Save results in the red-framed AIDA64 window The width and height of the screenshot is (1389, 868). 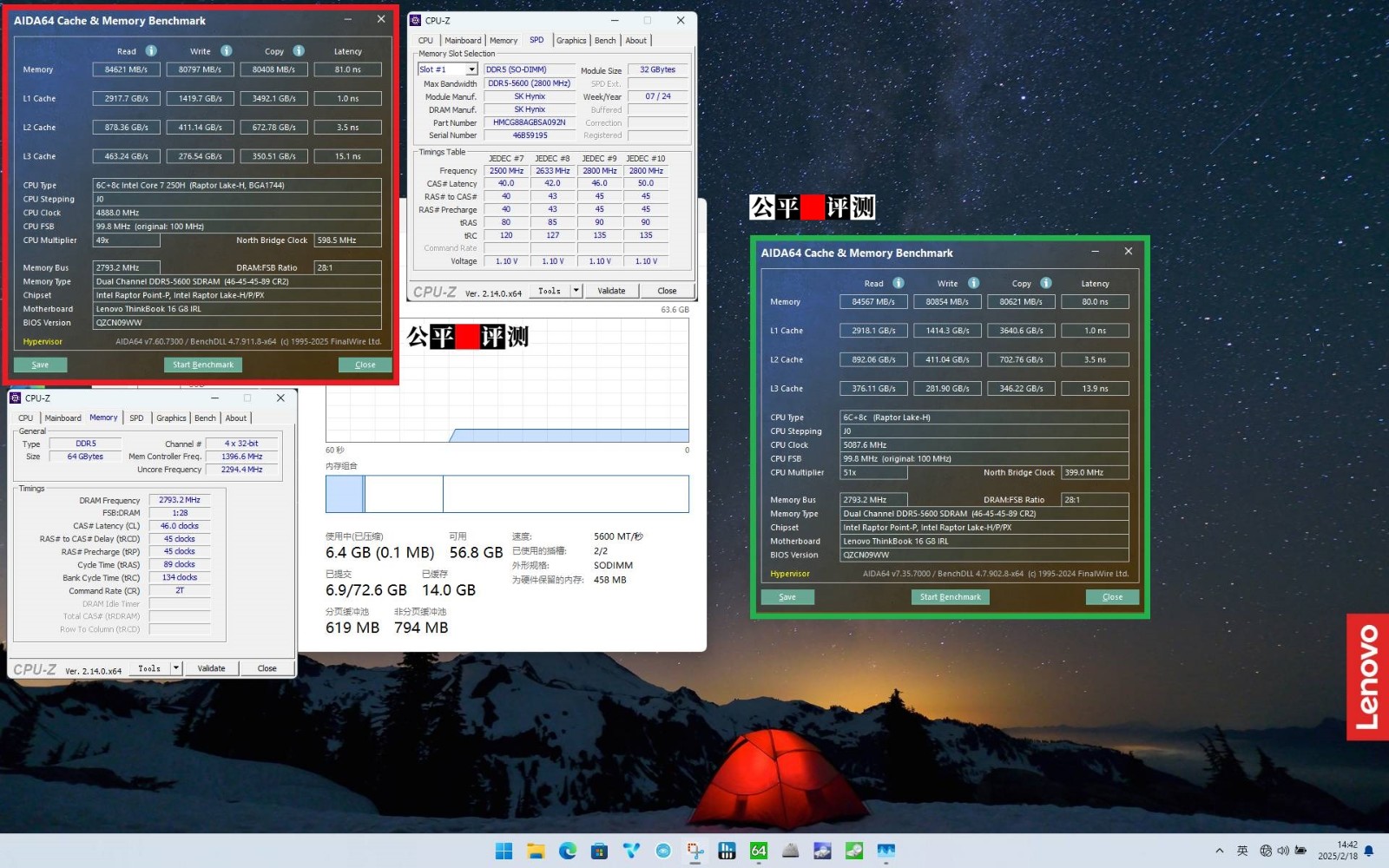40,365
